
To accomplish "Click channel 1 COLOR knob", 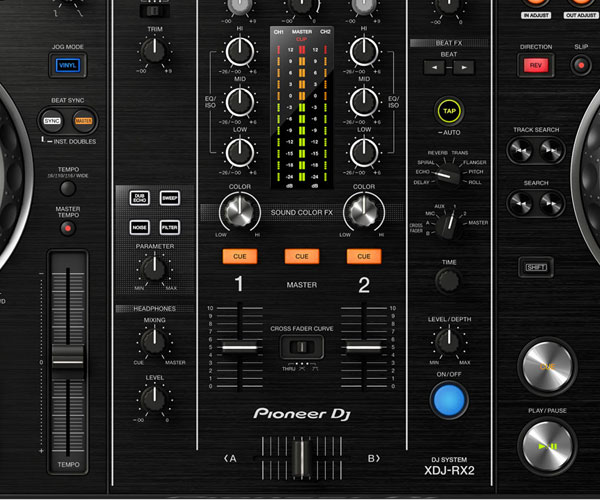I will (240, 212).
